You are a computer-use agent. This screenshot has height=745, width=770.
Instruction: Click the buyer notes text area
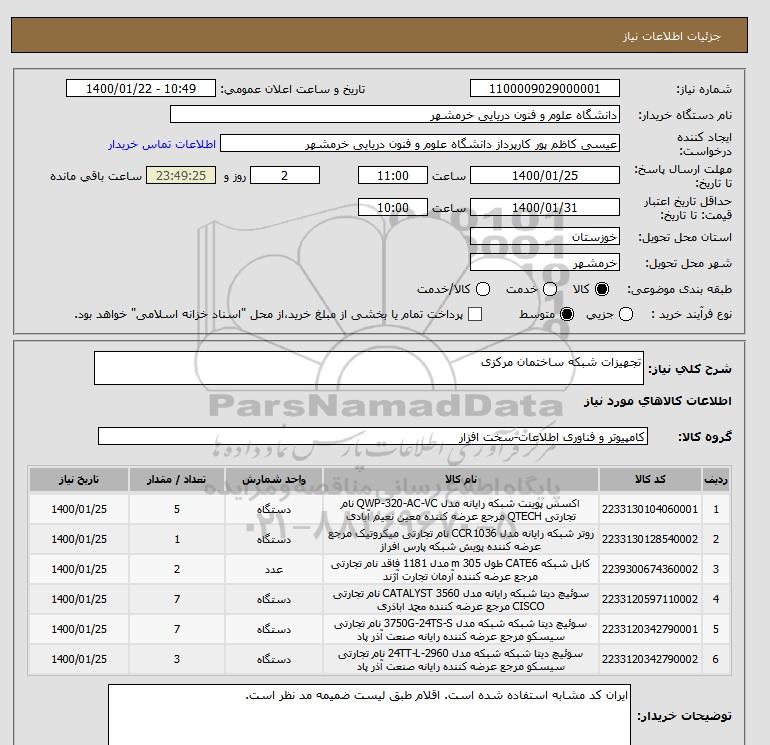click(x=369, y=715)
